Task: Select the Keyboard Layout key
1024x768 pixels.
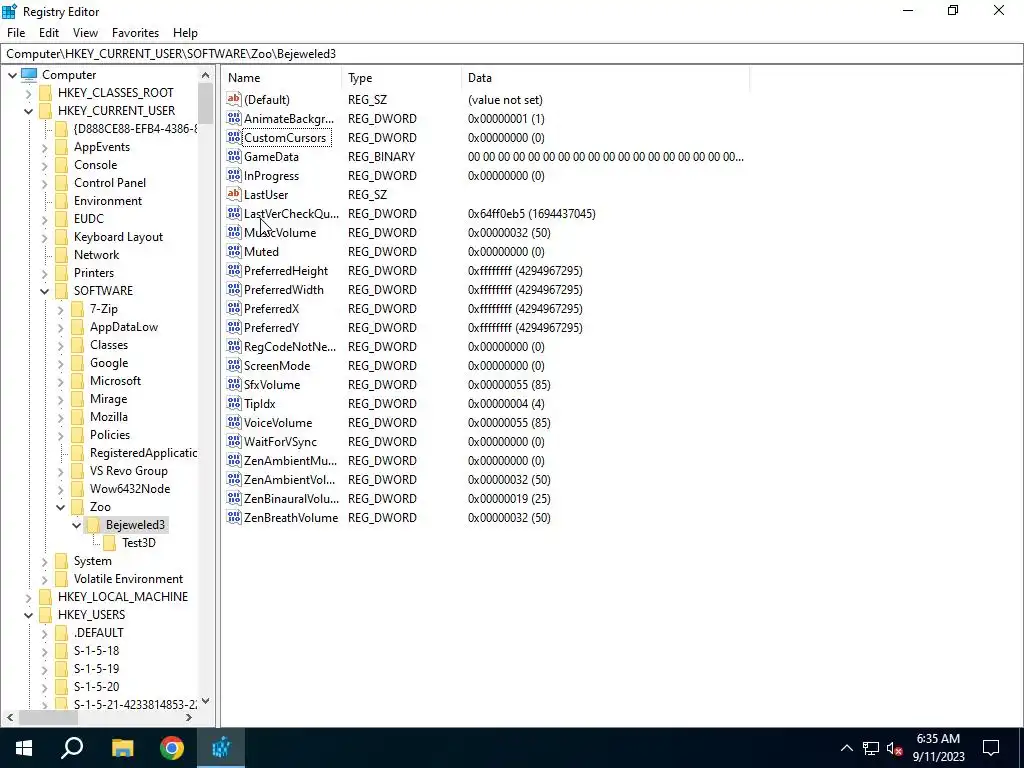Action: (x=118, y=237)
